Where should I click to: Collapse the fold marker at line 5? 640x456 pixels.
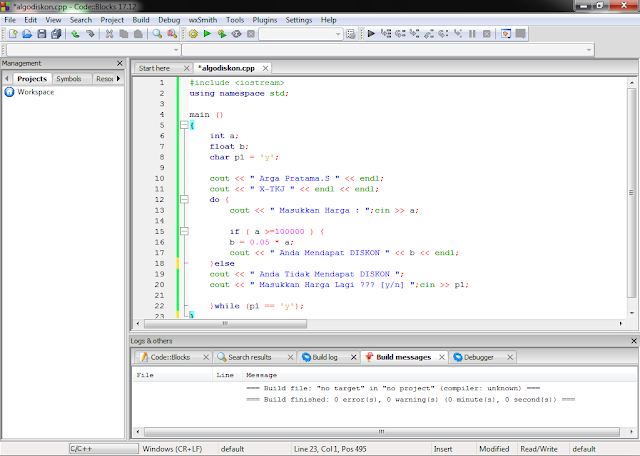[184, 125]
